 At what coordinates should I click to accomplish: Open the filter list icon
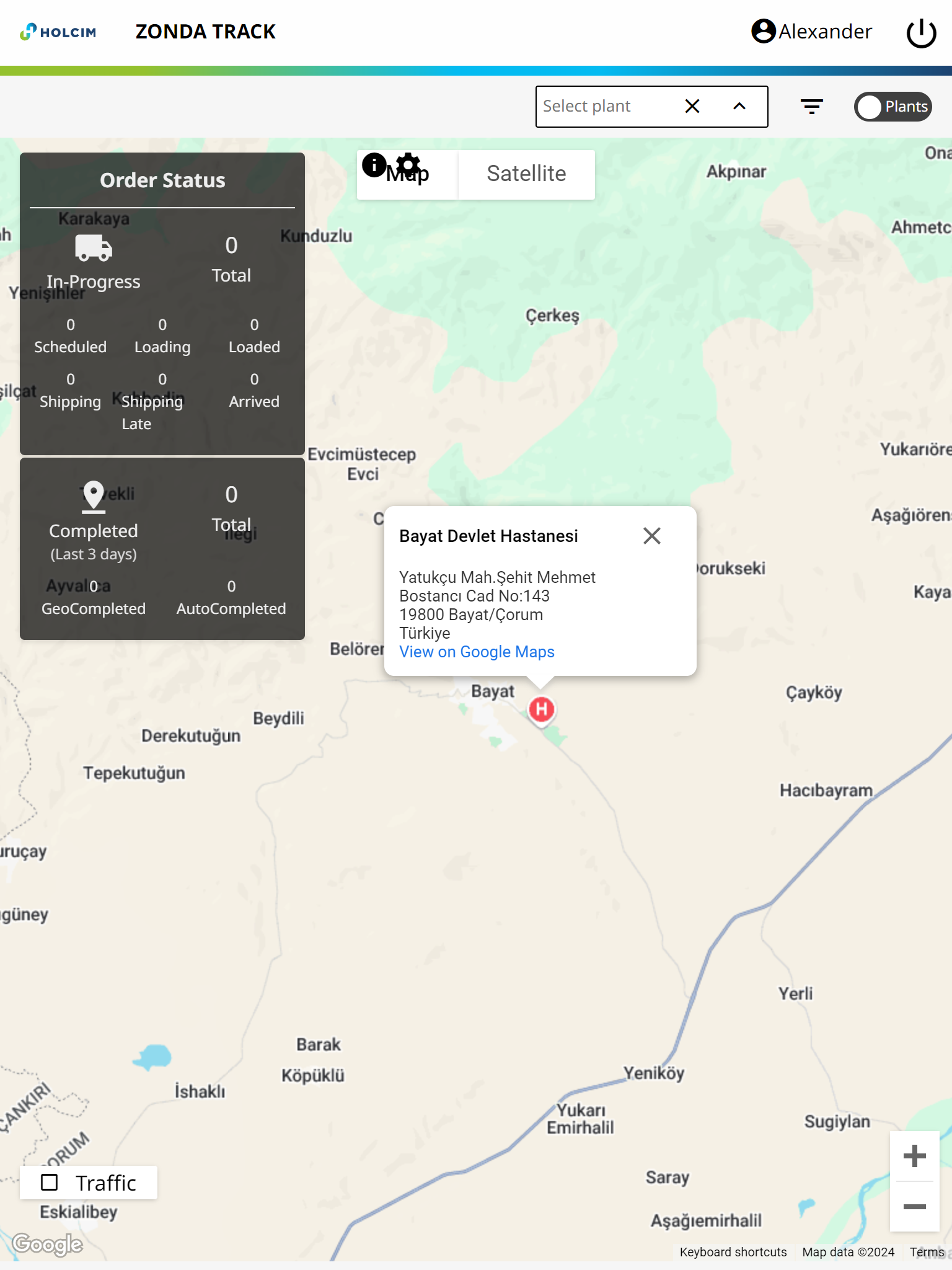coord(811,107)
